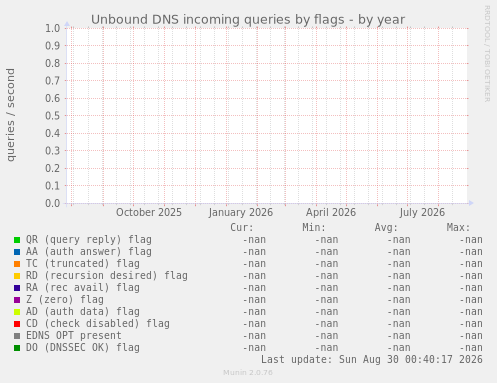This screenshot has height=383, width=497.
Task: Click the 0.0 y-axis value
Action: (53, 203)
